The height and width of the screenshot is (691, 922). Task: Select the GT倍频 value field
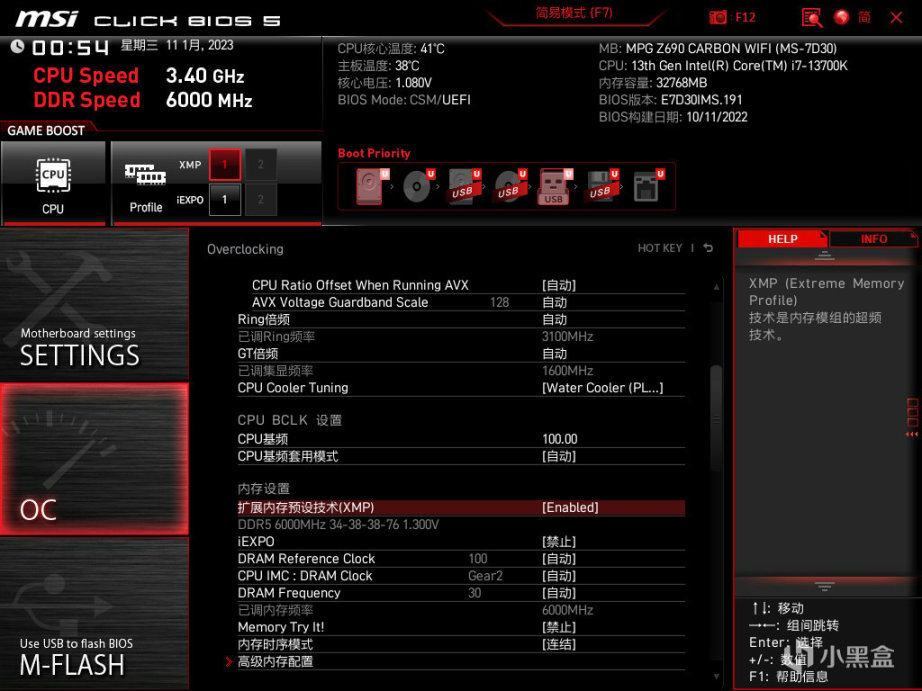coord(554,353)
